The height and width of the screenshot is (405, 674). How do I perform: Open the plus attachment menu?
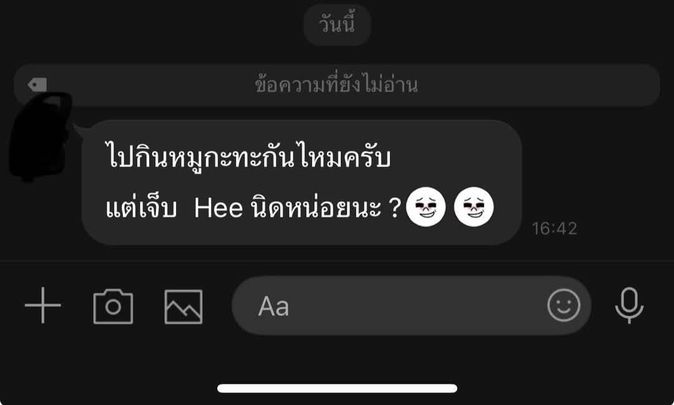click(x=43, y=306)
